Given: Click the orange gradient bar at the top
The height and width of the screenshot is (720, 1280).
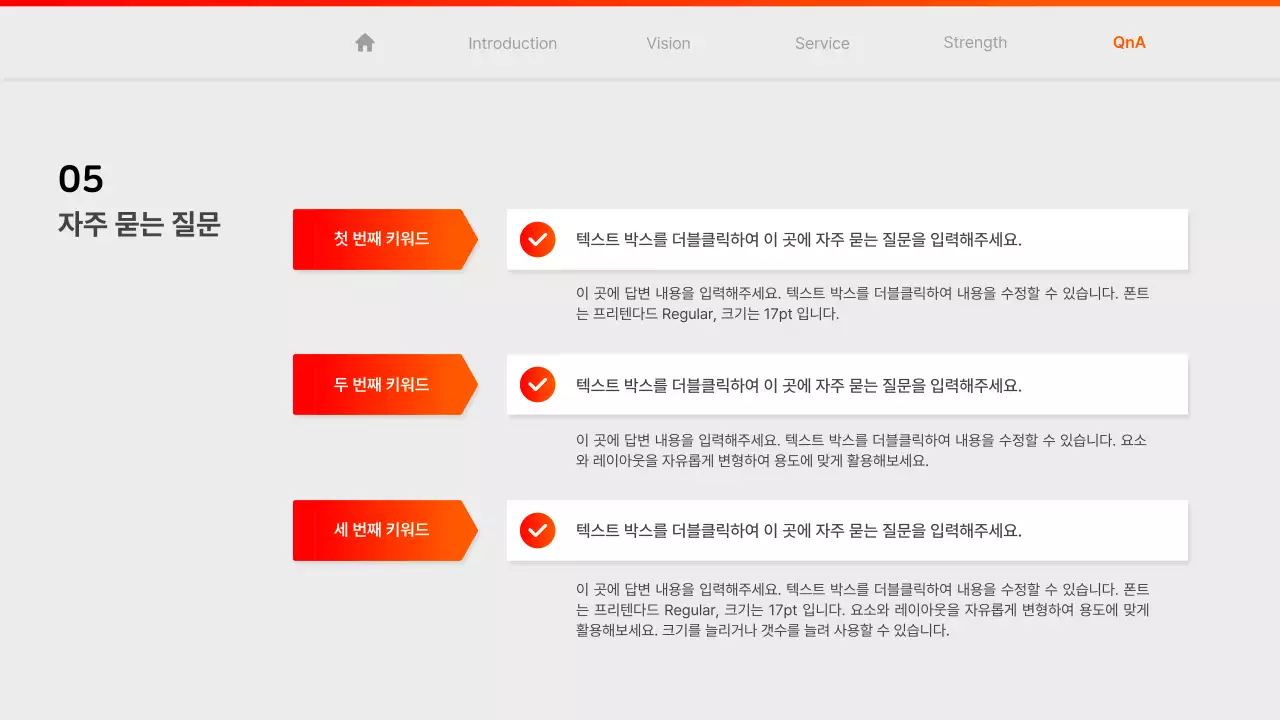Looking at the screenshot, I should (x=640, y=2).
